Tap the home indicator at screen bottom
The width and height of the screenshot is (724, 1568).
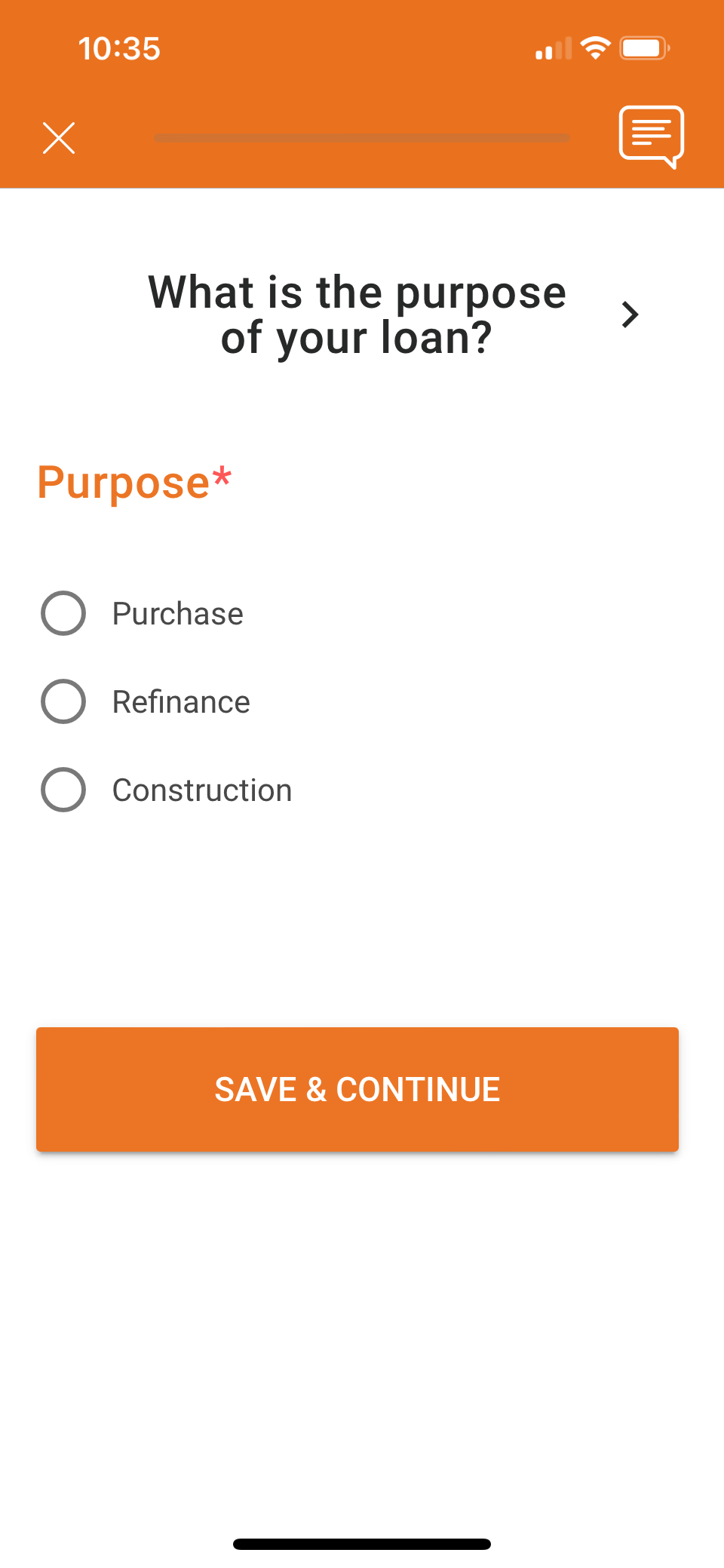361,1541
